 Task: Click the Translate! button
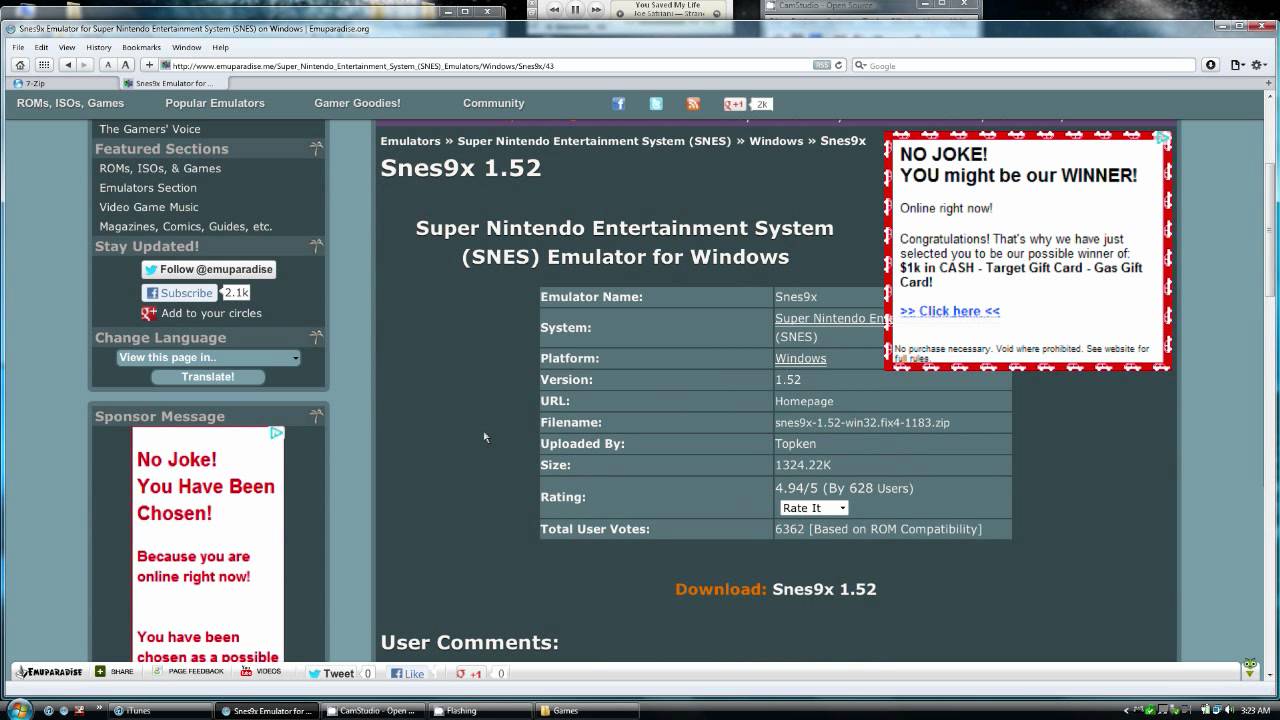coord(208,377)
